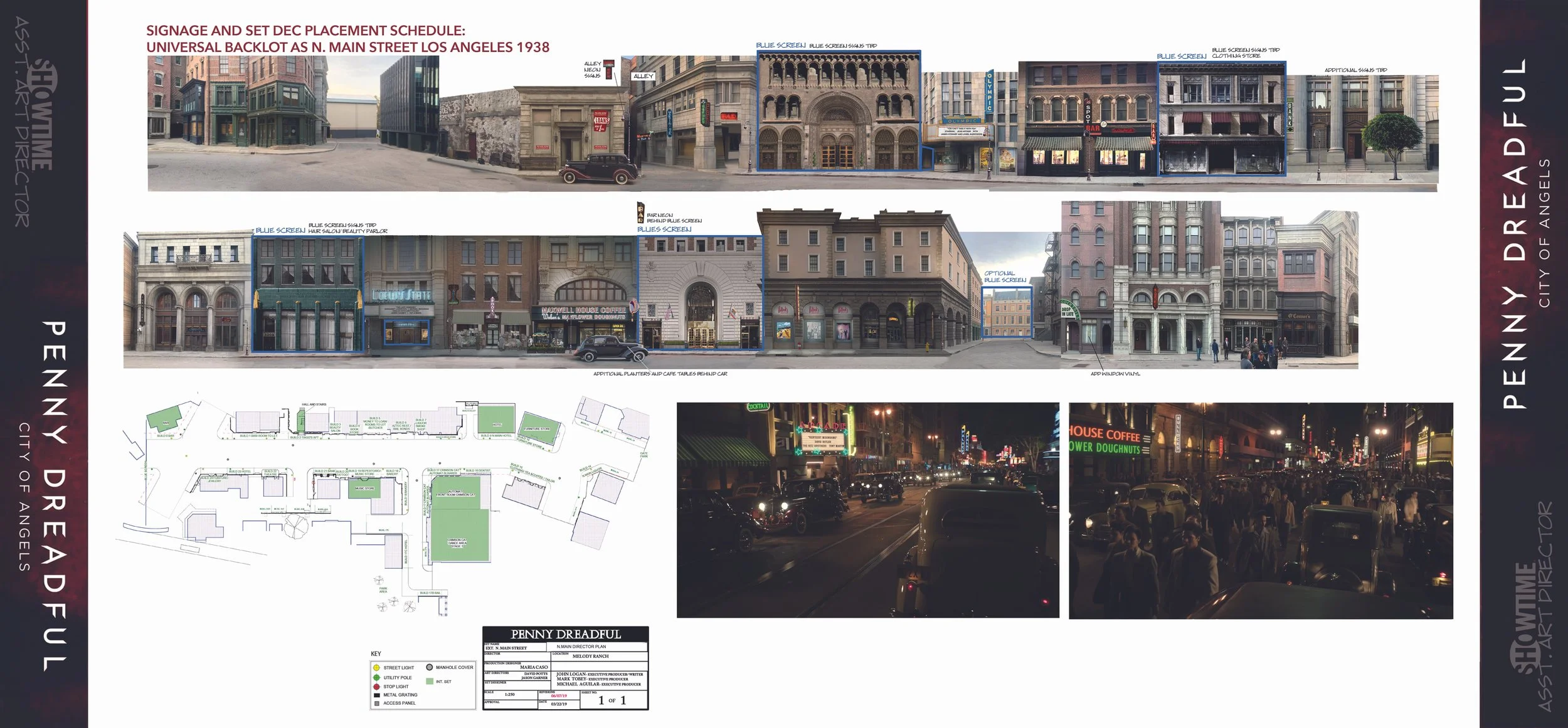The height and width of the screenshot is (728, 1568).
Task: Click 'MARIA CASO' production designer entry
Action: pyautogui.click(x=534, y=667)
